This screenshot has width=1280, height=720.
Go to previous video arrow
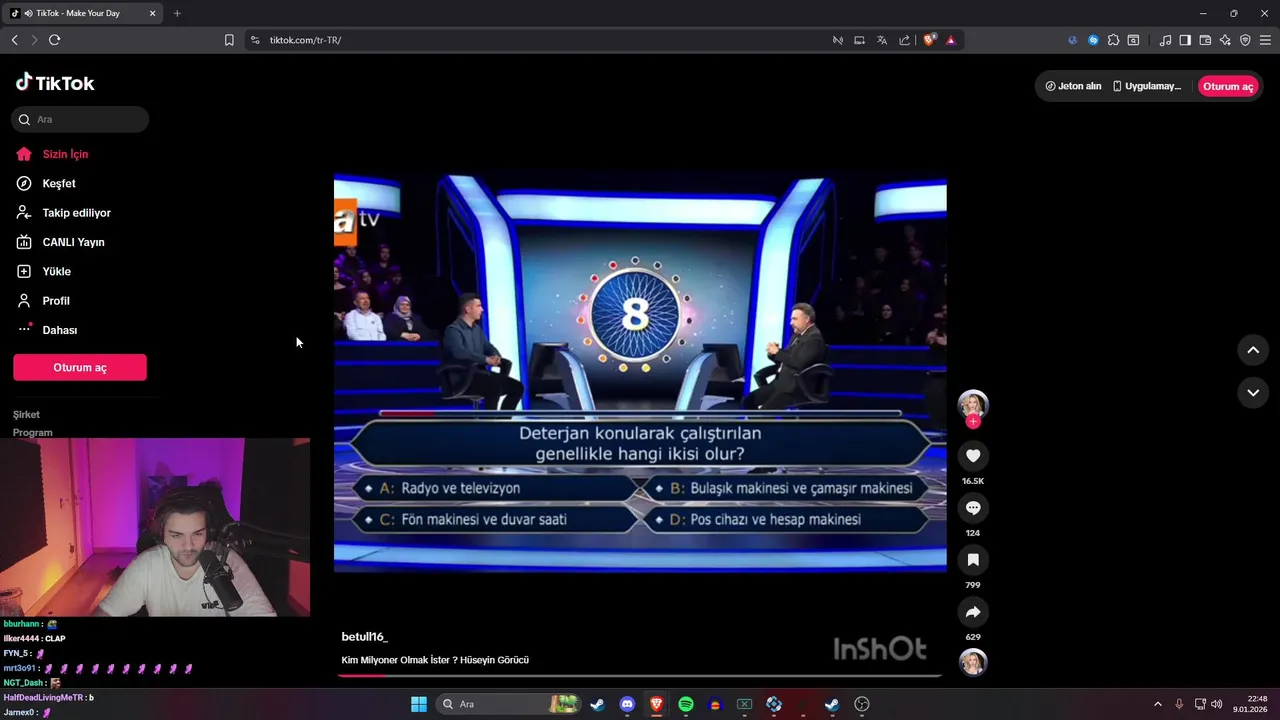tap(1253, 350)
